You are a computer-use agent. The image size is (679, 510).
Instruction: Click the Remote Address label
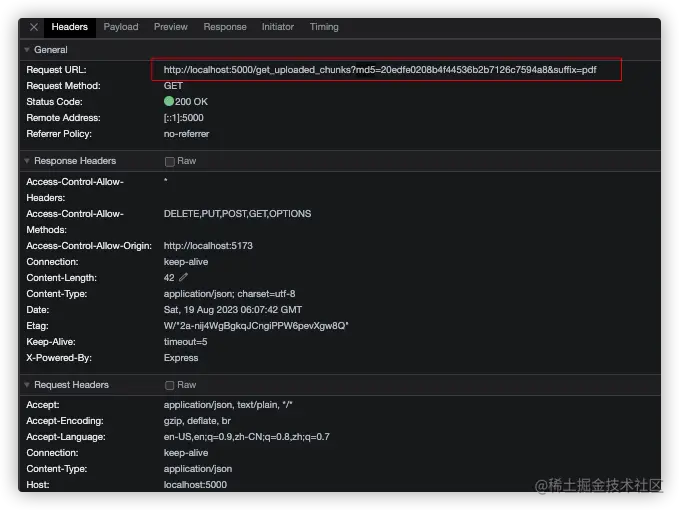click(63, 118)
